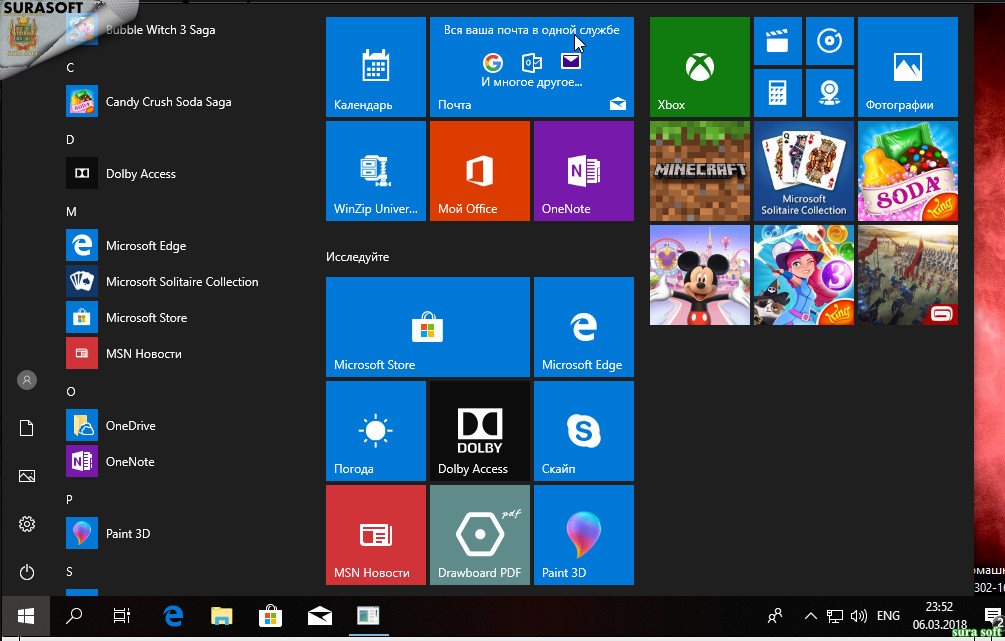Image resolution: width=1005 pixels, height=641 pixels.
Task: Select OneDrive in the app list
Action: click(x=130, y=426)
